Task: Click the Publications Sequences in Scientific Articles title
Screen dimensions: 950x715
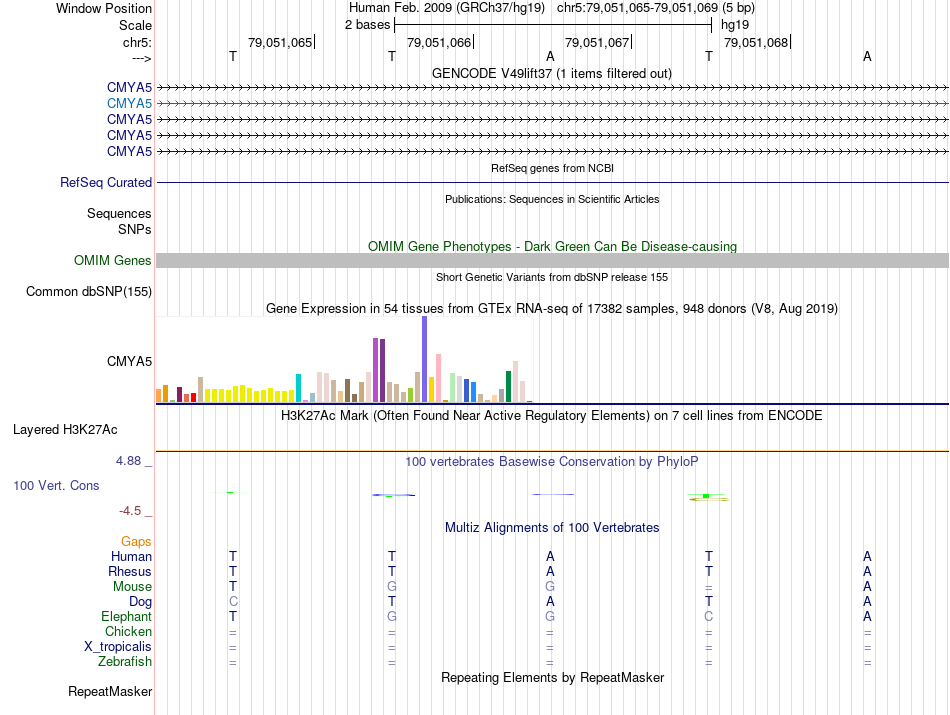Action: point(552,199)
